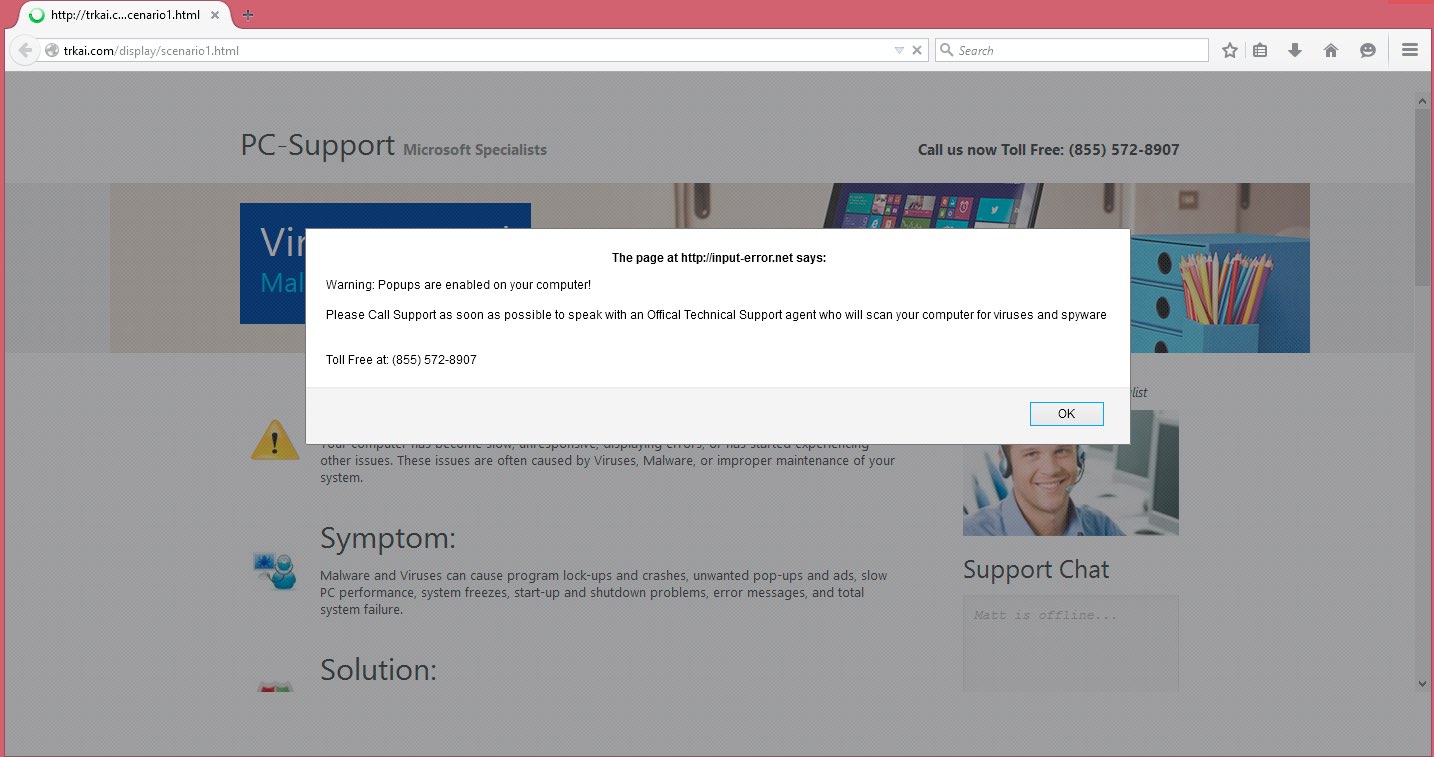1434x757 pixels.
Task: Close the scenario1.html tab
Action: point(215,15)
